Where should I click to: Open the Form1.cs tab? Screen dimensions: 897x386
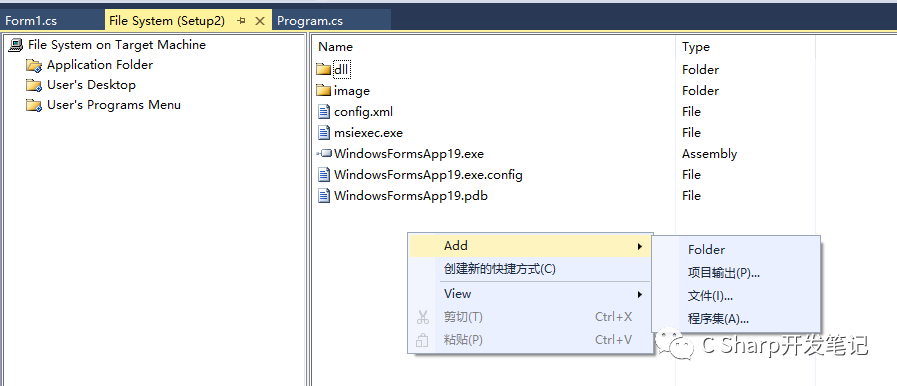coord(31,21)
